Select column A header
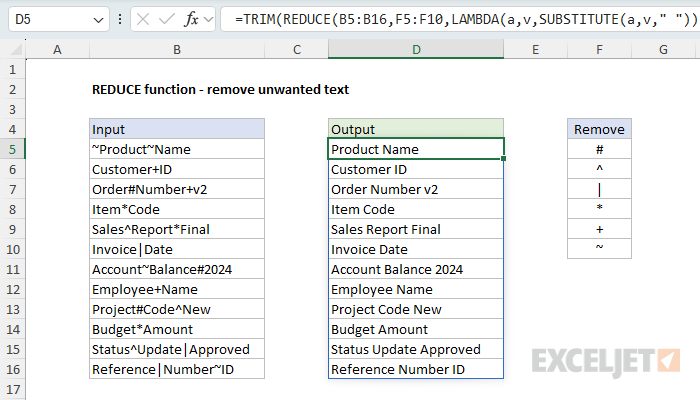 57,50
